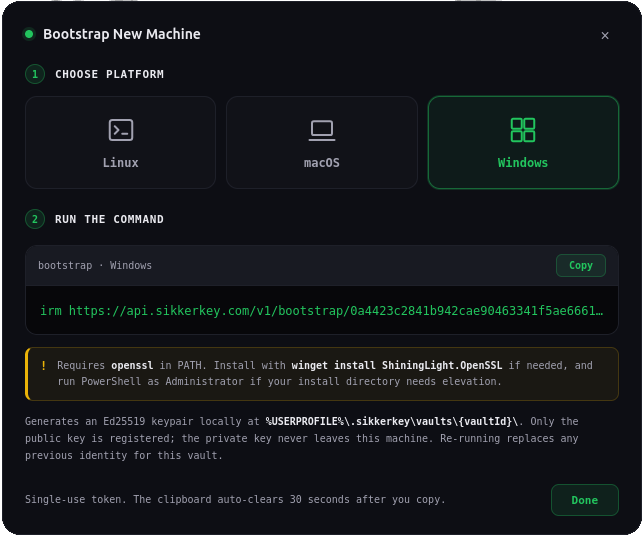The image size is (643, 536).
Task: Click the Linux terminal icon
Action: pyautogui.click(x=121, y=130)
